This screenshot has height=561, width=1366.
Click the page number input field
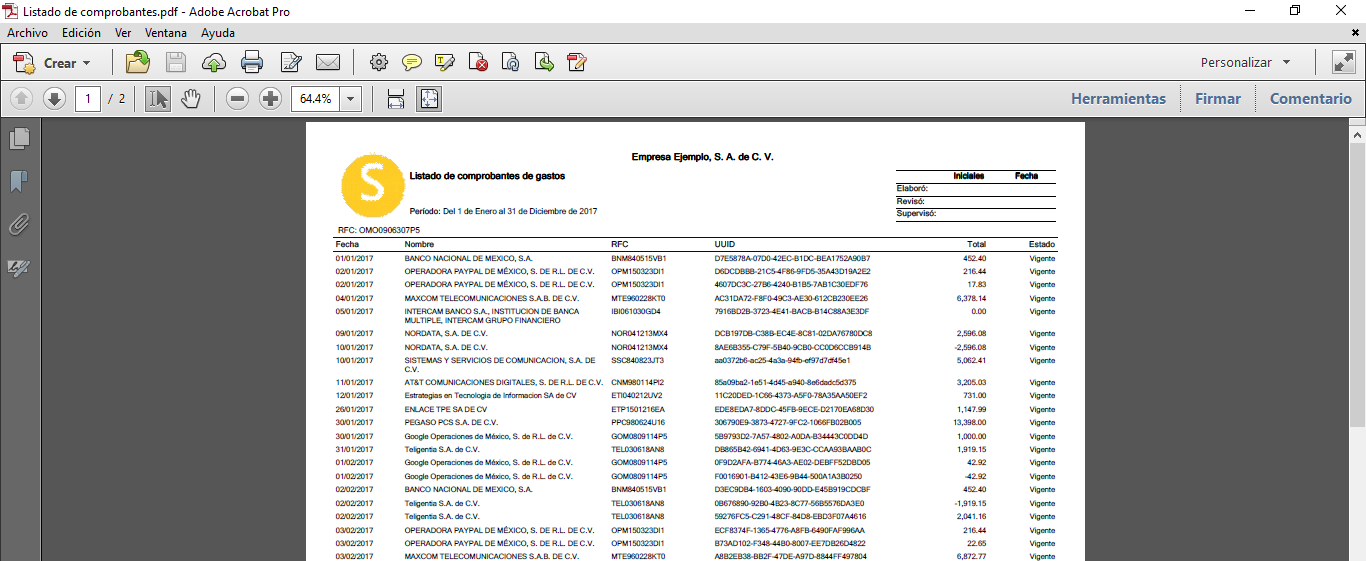tap(88, 99)
